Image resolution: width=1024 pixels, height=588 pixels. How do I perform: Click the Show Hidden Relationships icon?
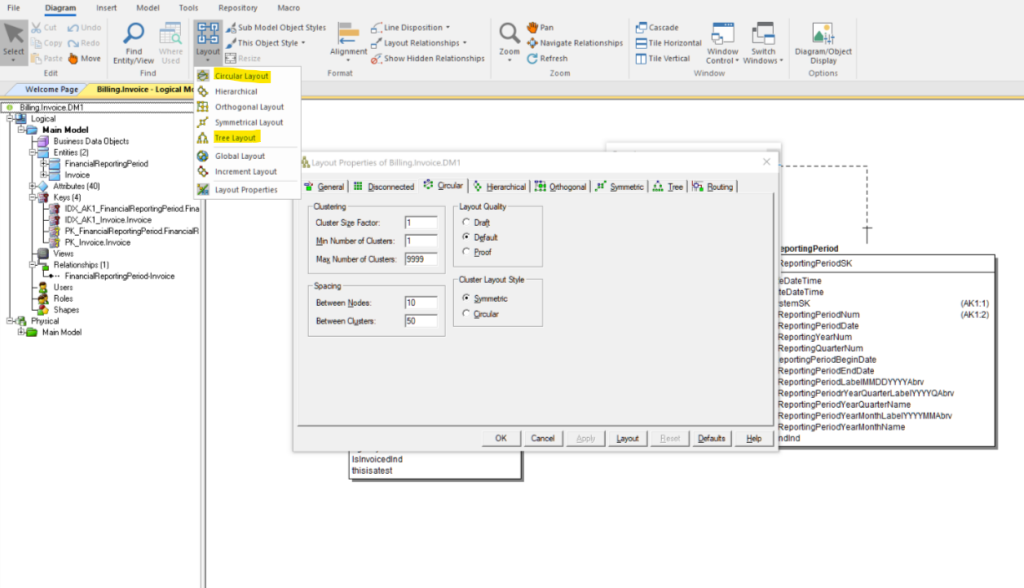click(376, 59)
